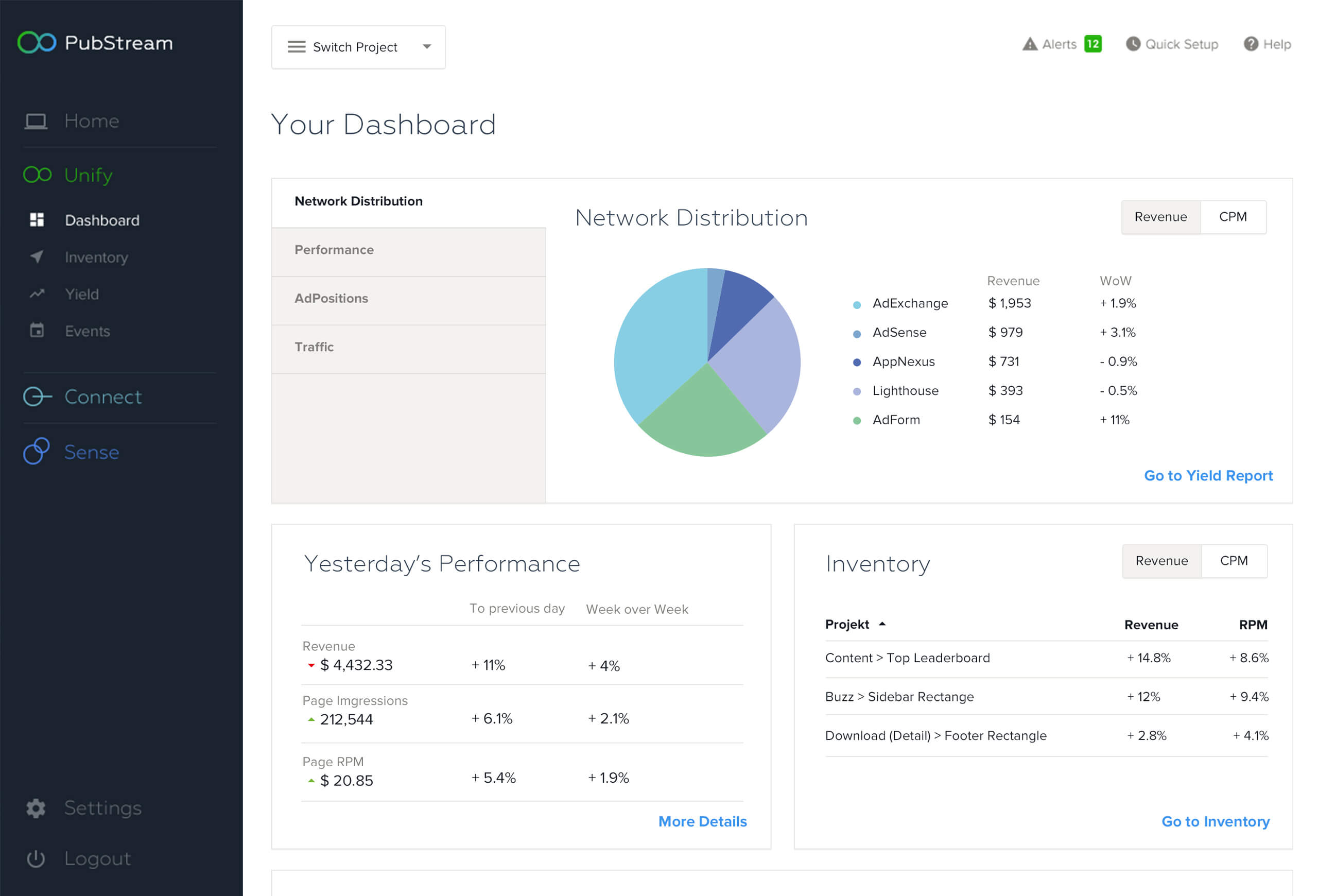This screenshot has width=1318, height=896.
Task: Click Go to Yield Report link
Action: click(x=1208, y=475)
